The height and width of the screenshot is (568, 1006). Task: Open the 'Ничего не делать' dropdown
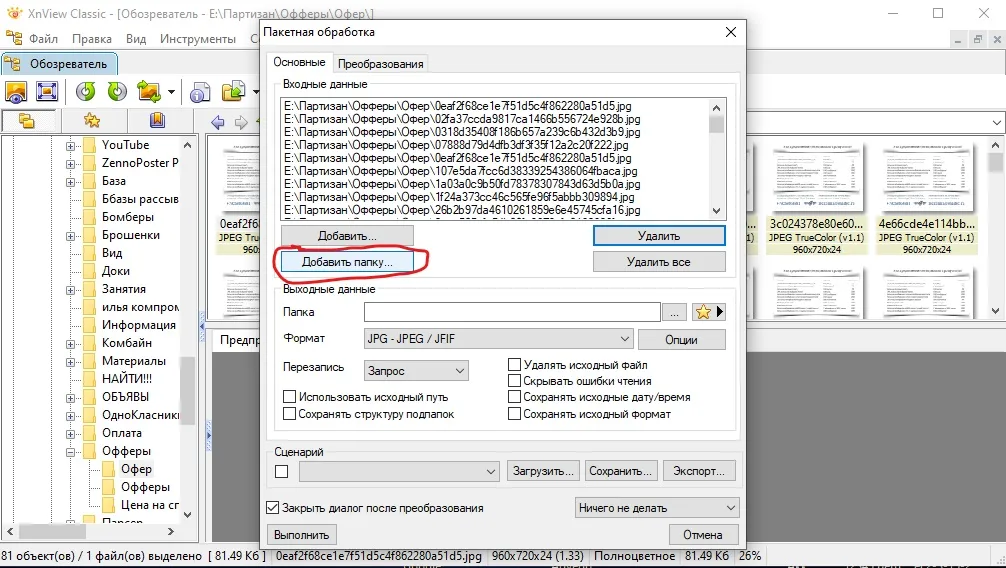coord(657,508)
